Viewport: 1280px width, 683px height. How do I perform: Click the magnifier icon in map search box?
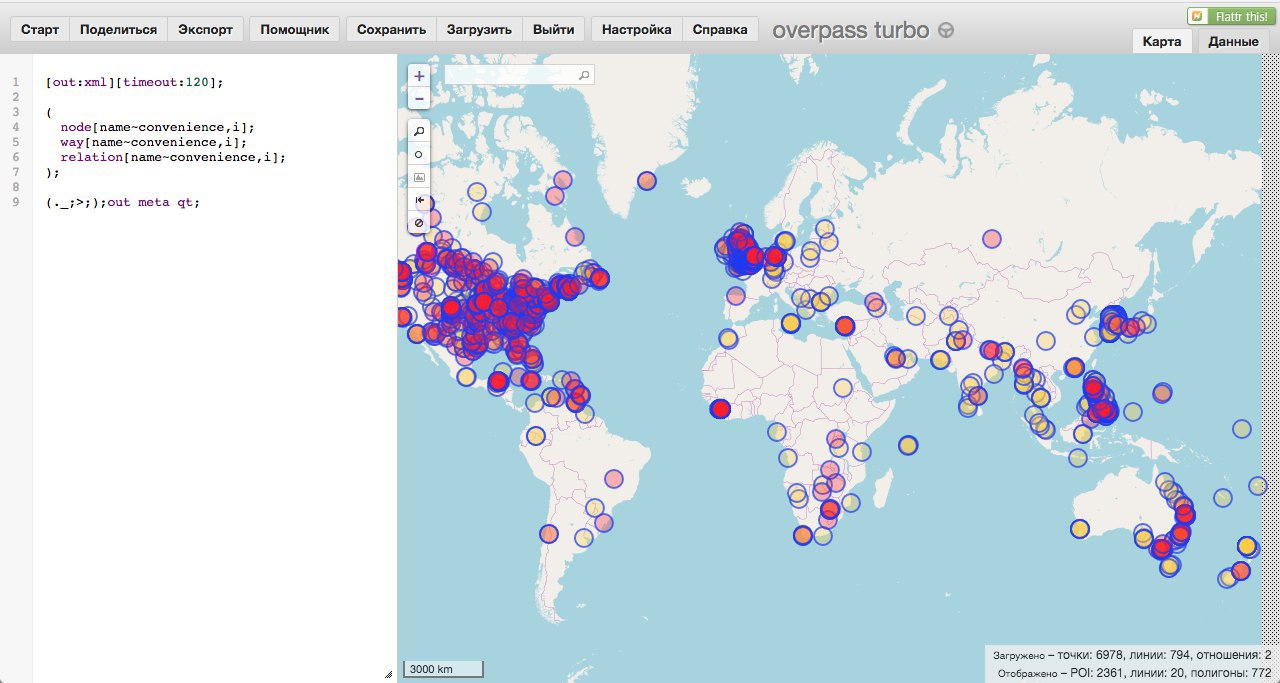tap(585, 75)
